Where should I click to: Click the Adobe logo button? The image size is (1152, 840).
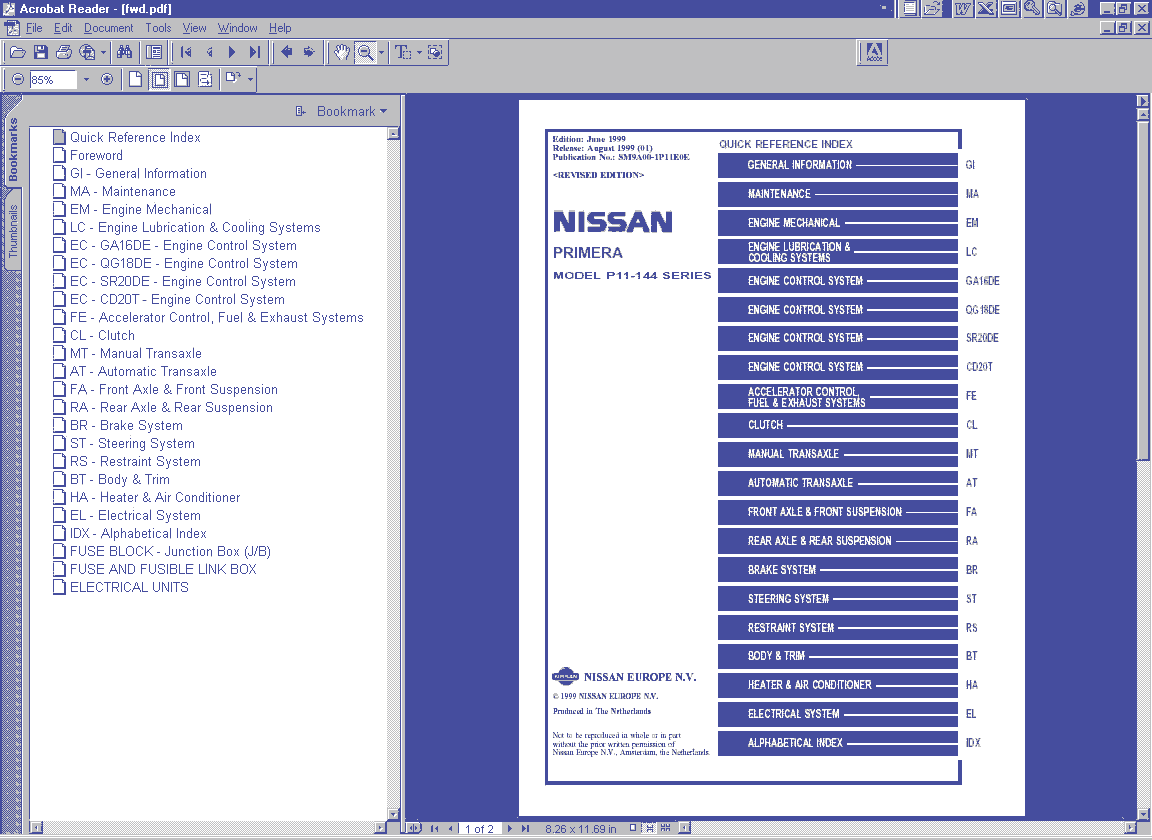click(x=874, y=52)
